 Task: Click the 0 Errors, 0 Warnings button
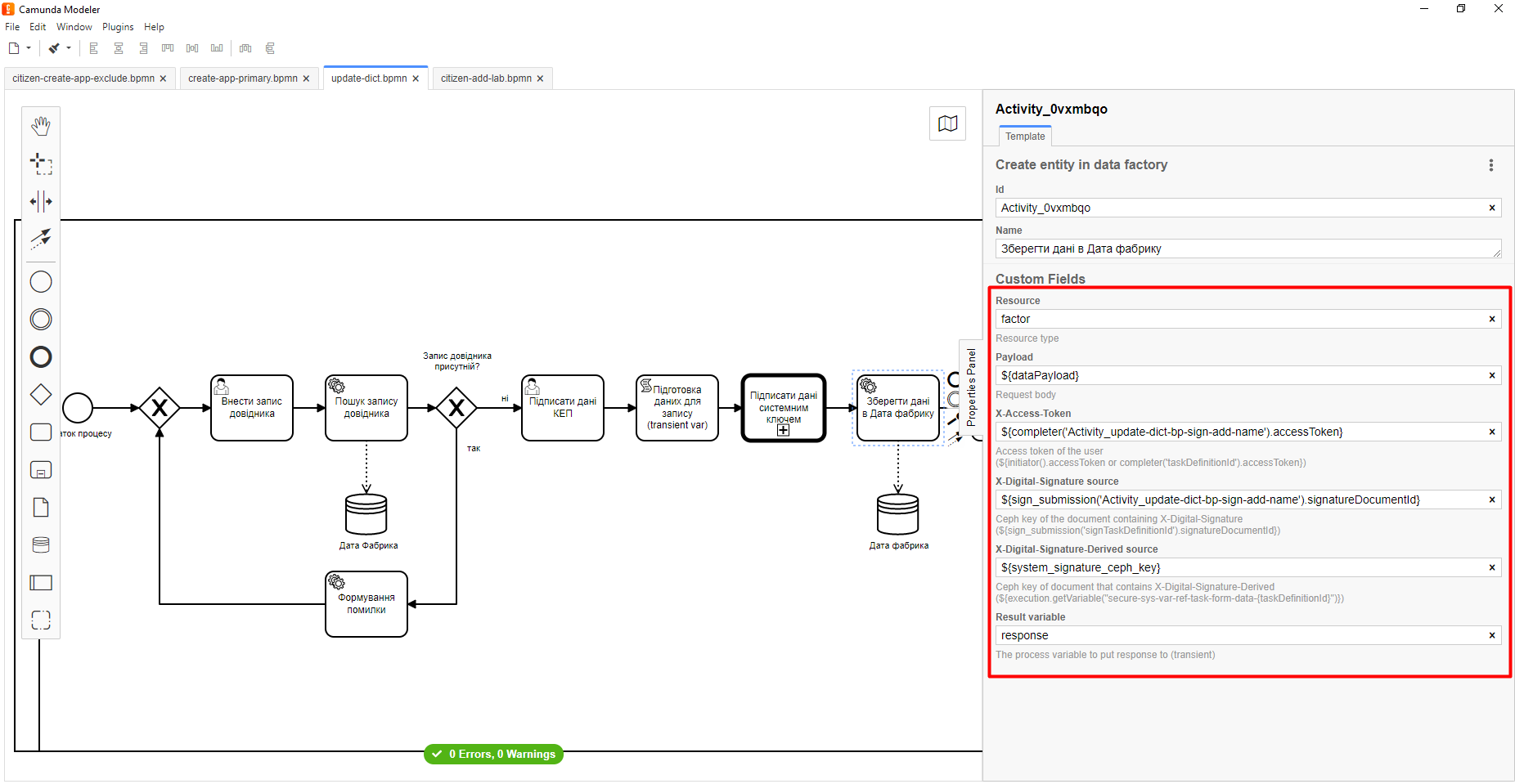click(x=493, y=754)
